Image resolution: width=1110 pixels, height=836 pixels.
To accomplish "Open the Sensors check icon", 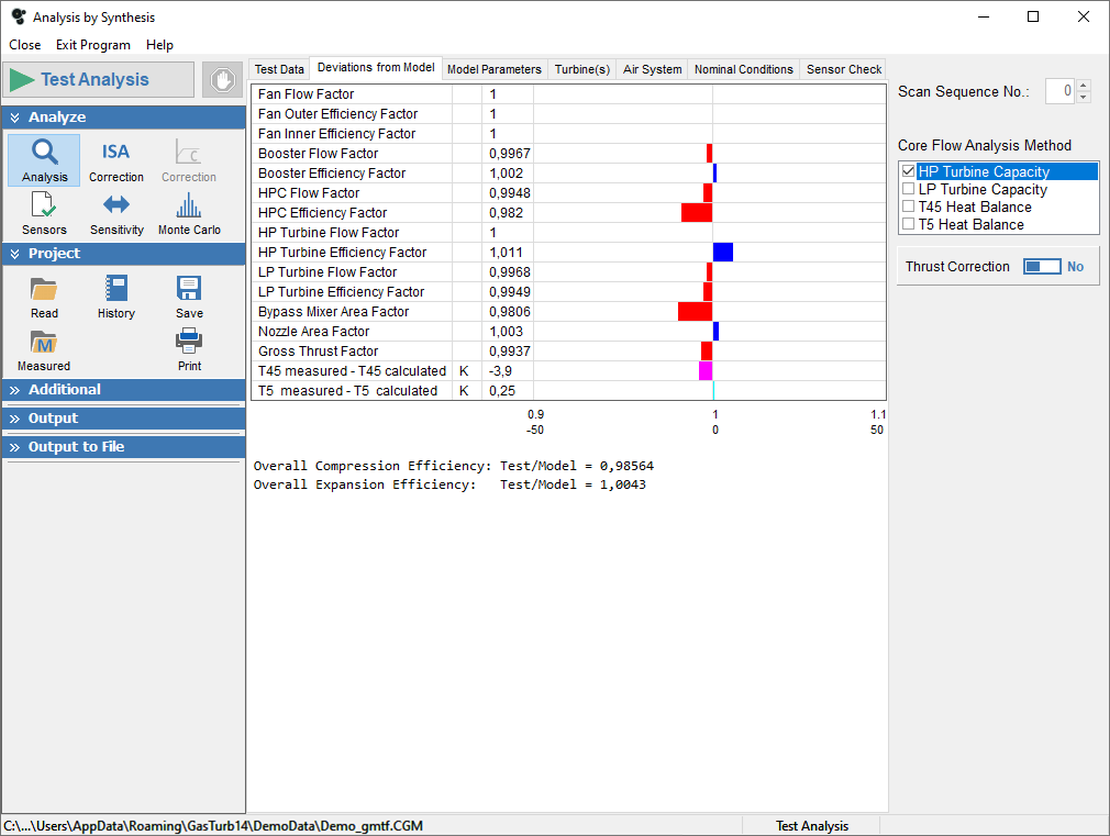I will 44,213.
